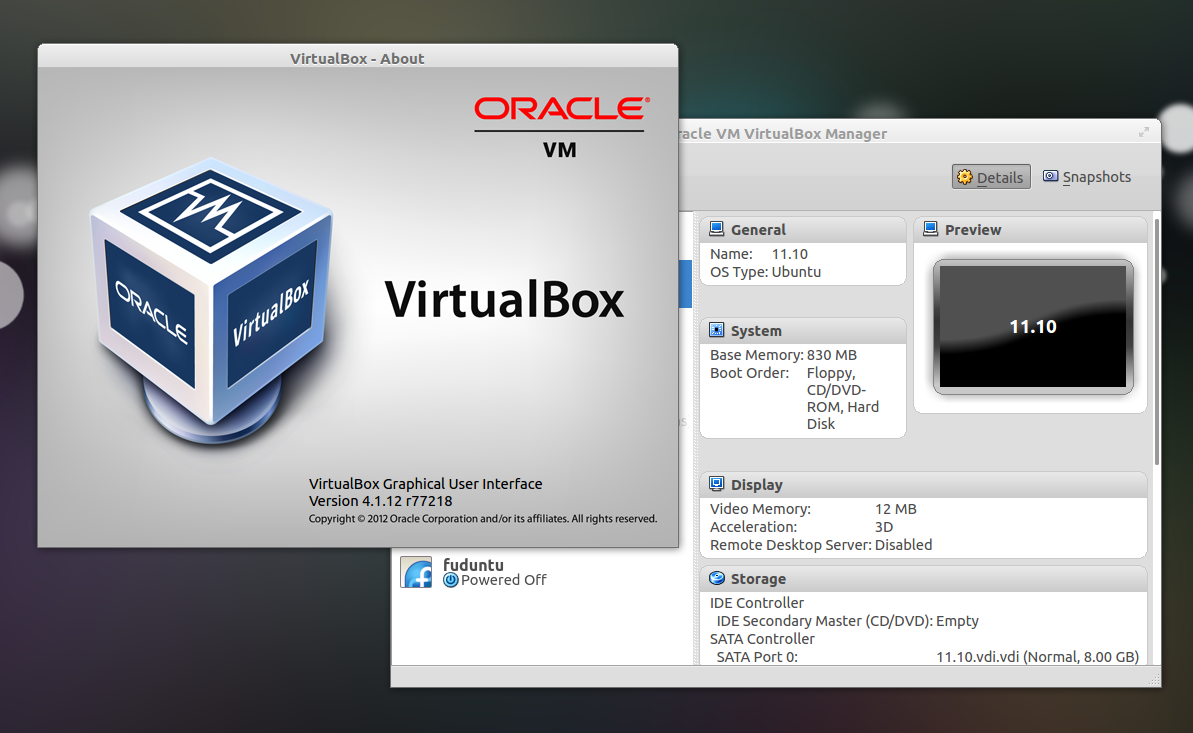Click the System panel chip icon
This screenshot has height=733, width=1193.
pos(716,330)
